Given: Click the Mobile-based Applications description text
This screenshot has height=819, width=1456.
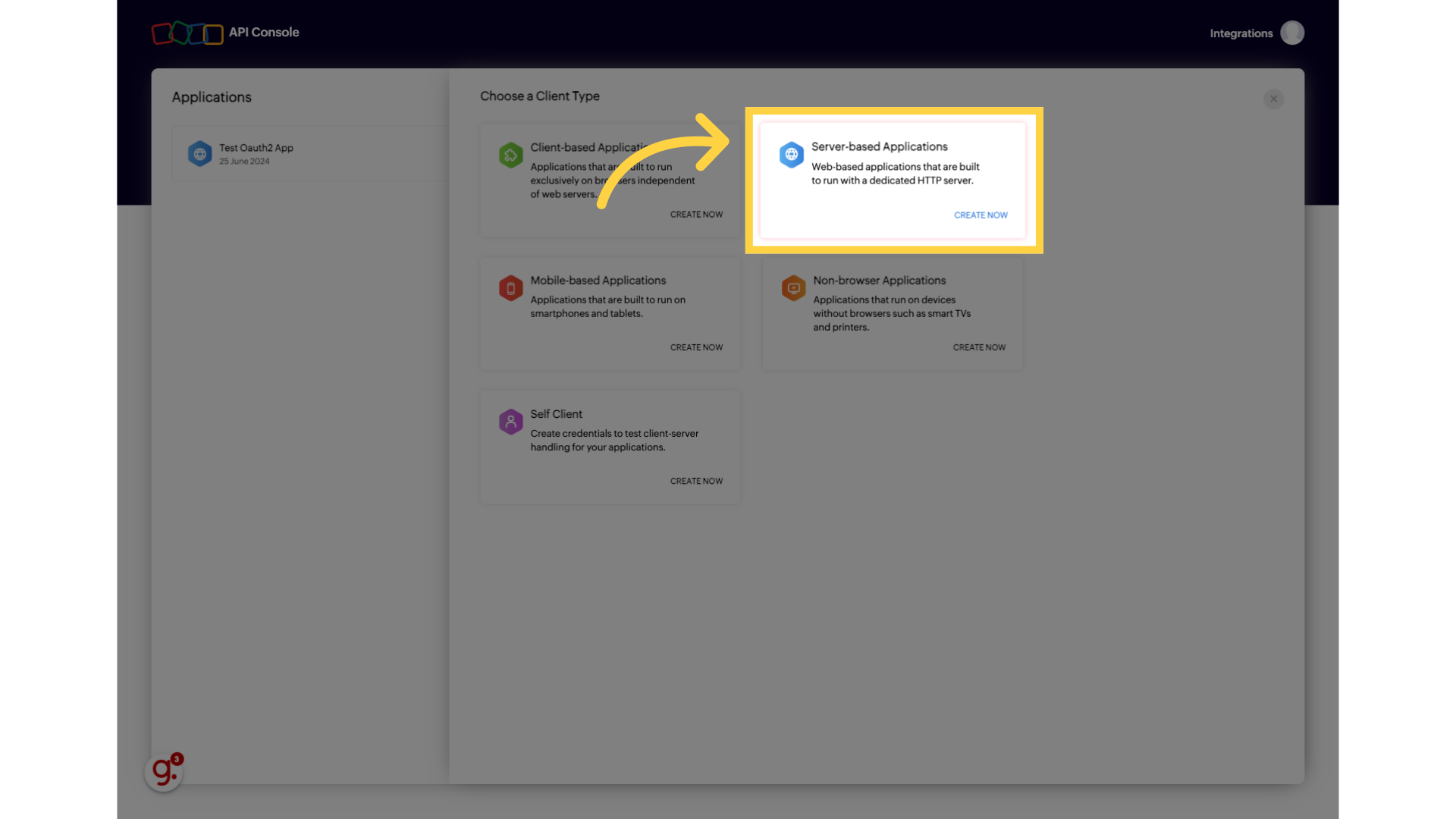Looking at the screenshot, I should coord(607,307).
